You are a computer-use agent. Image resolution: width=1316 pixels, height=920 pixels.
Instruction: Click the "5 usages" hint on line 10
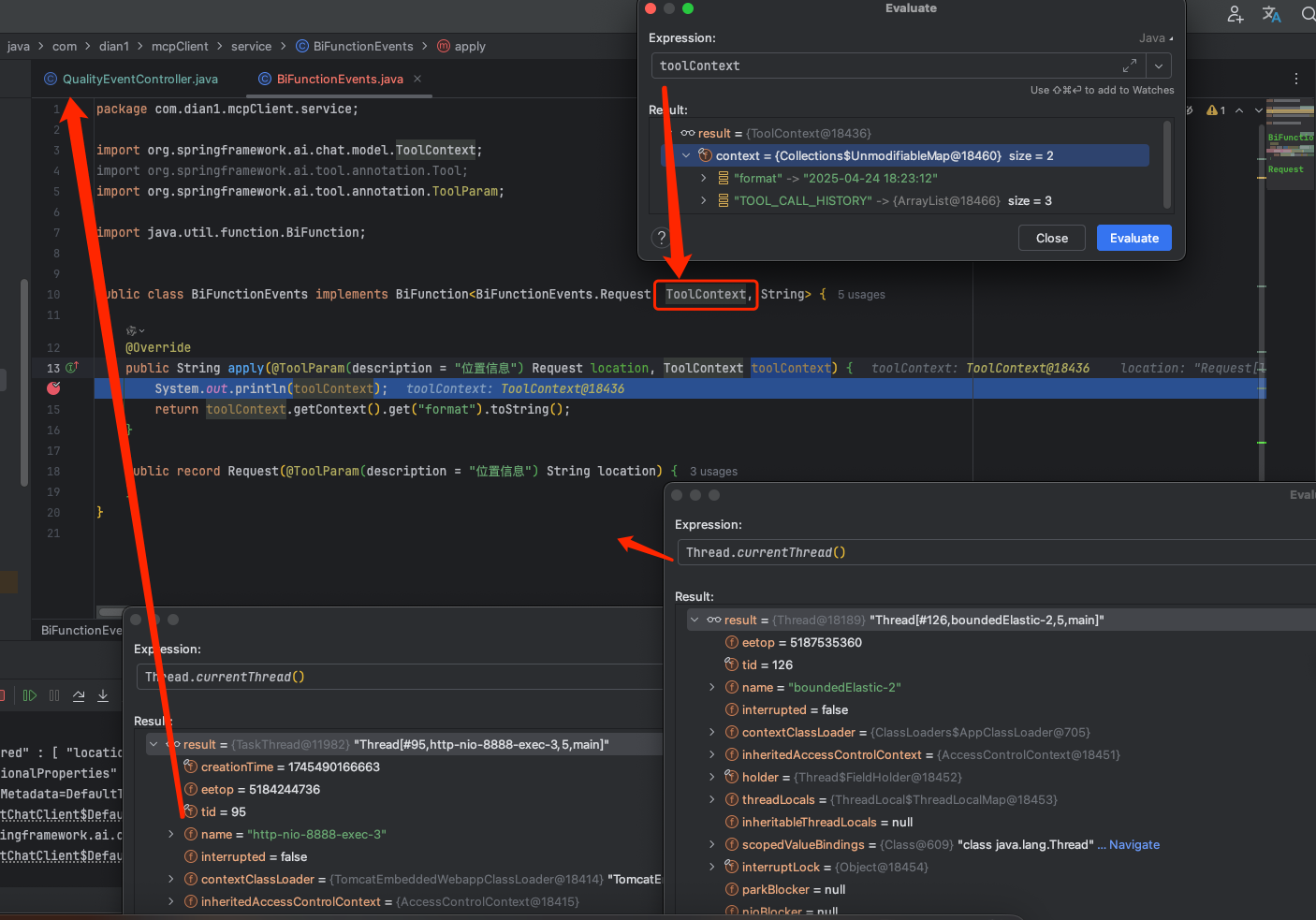861,294
